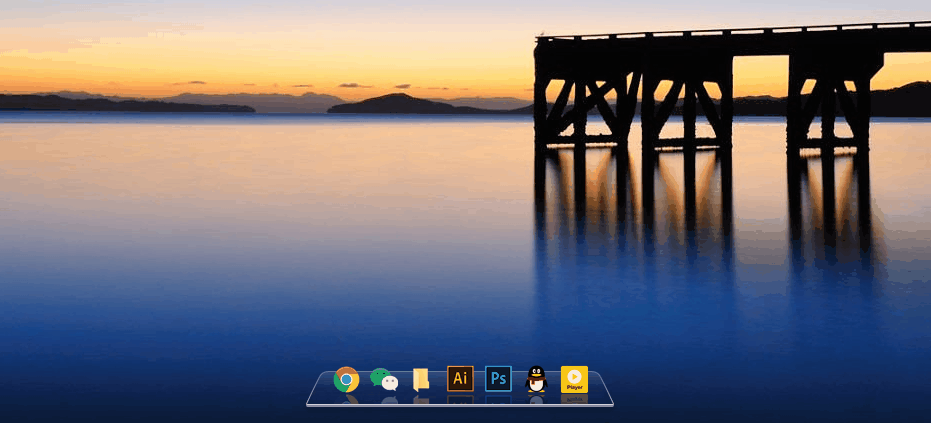The image size is (931, 423).
Task: Open Google Chrome from the dock
Action: 346,379
